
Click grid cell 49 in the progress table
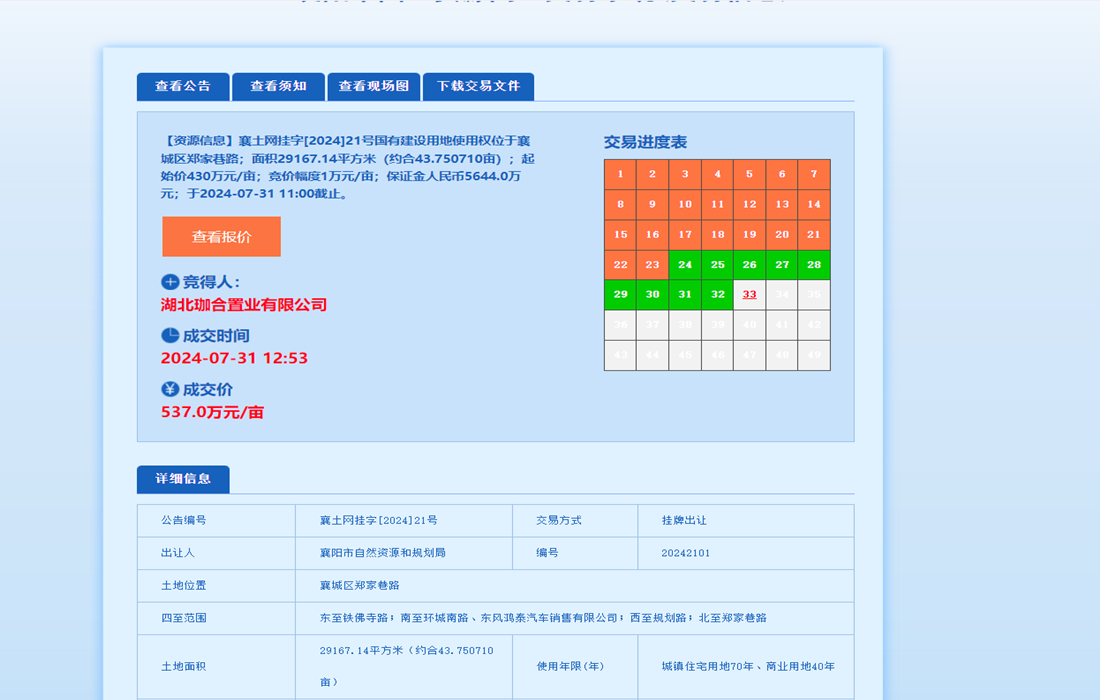(x=814, y=354)
